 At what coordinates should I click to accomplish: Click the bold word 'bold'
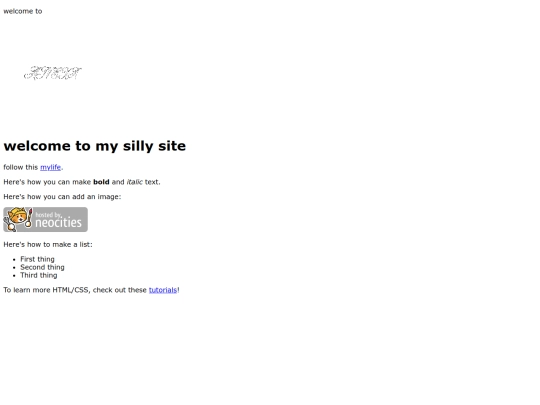(101, 182)
